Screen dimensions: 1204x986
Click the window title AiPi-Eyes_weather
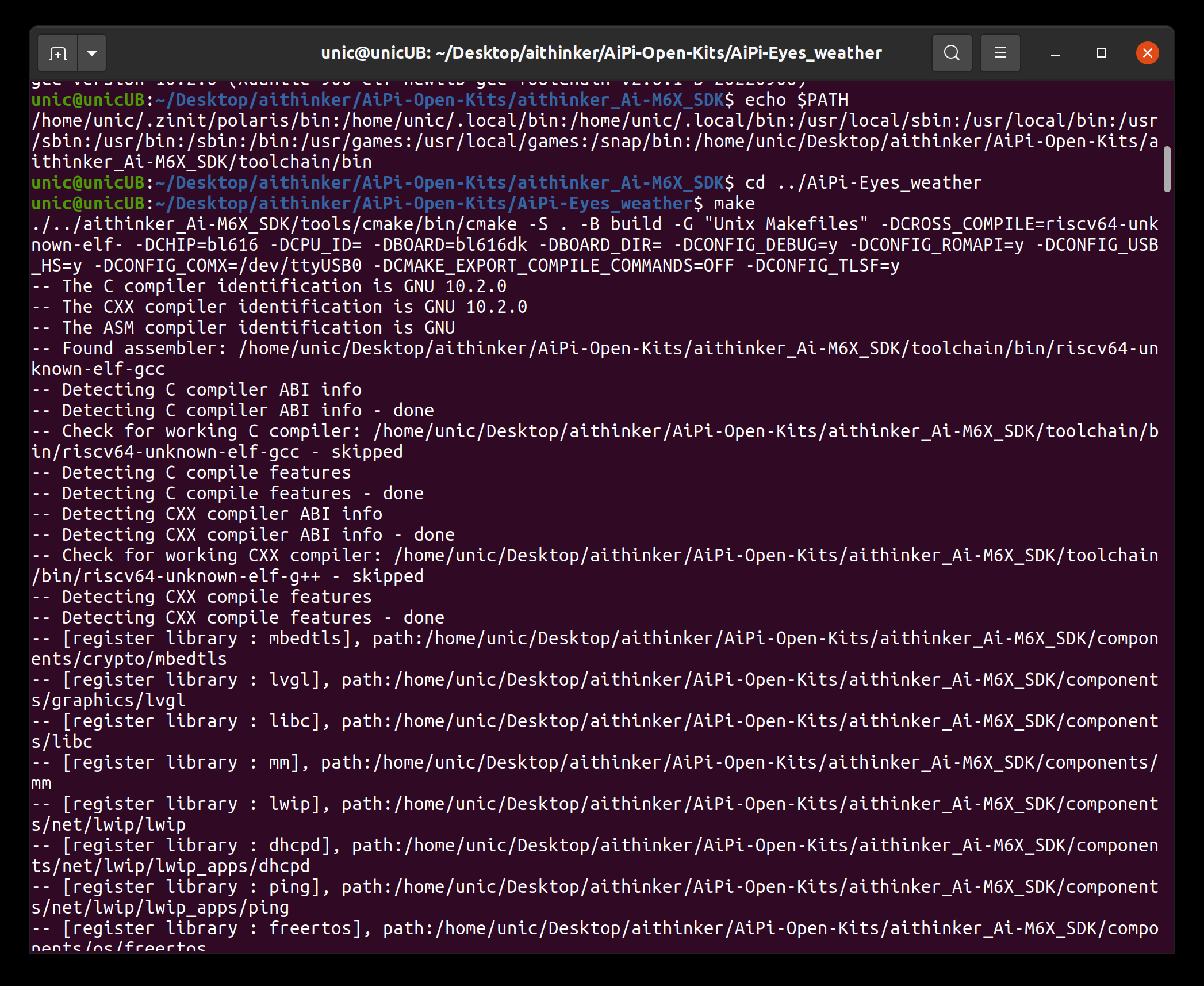[x=601, y=53]
